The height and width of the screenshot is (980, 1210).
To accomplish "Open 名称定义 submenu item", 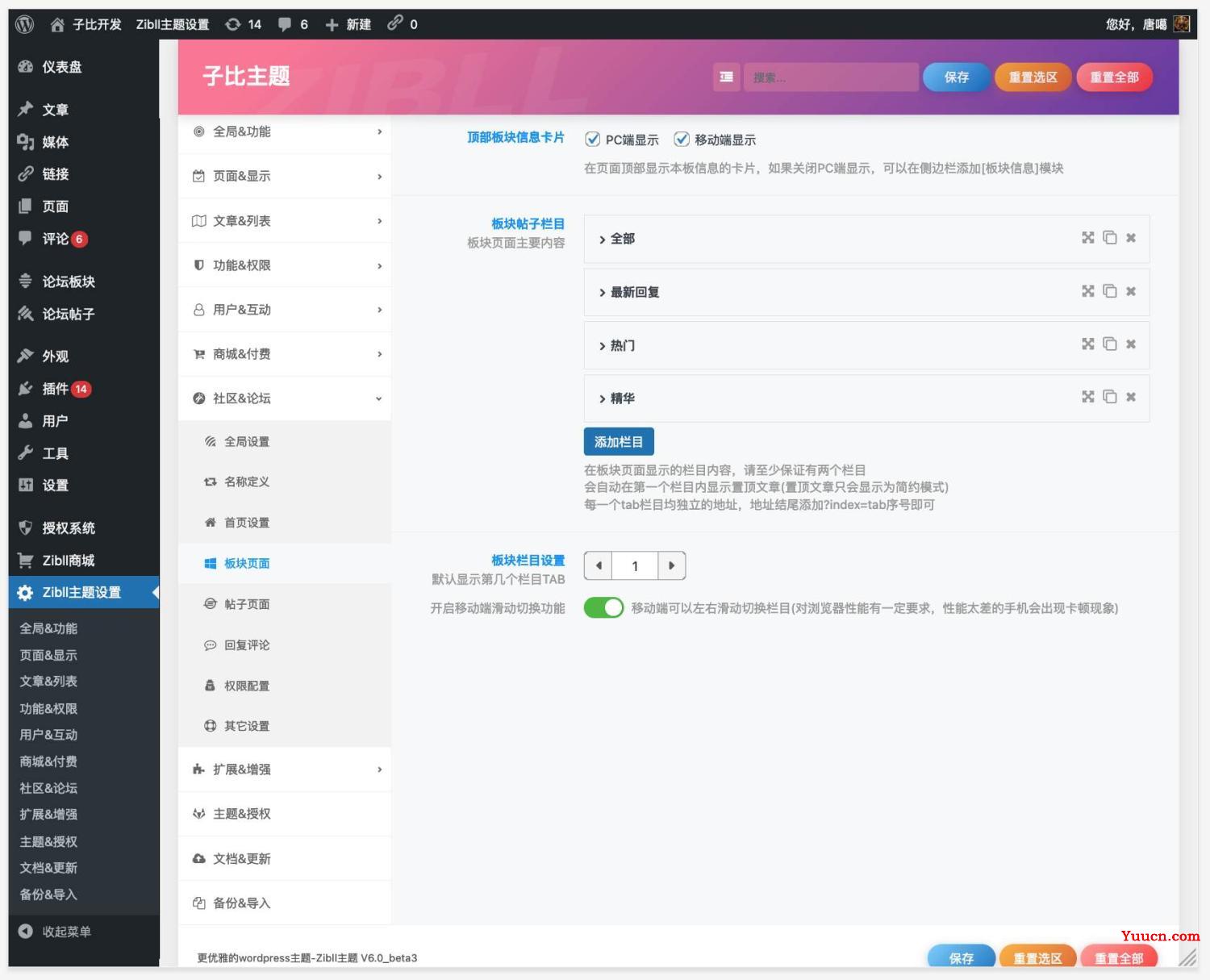I will (285, 482).
